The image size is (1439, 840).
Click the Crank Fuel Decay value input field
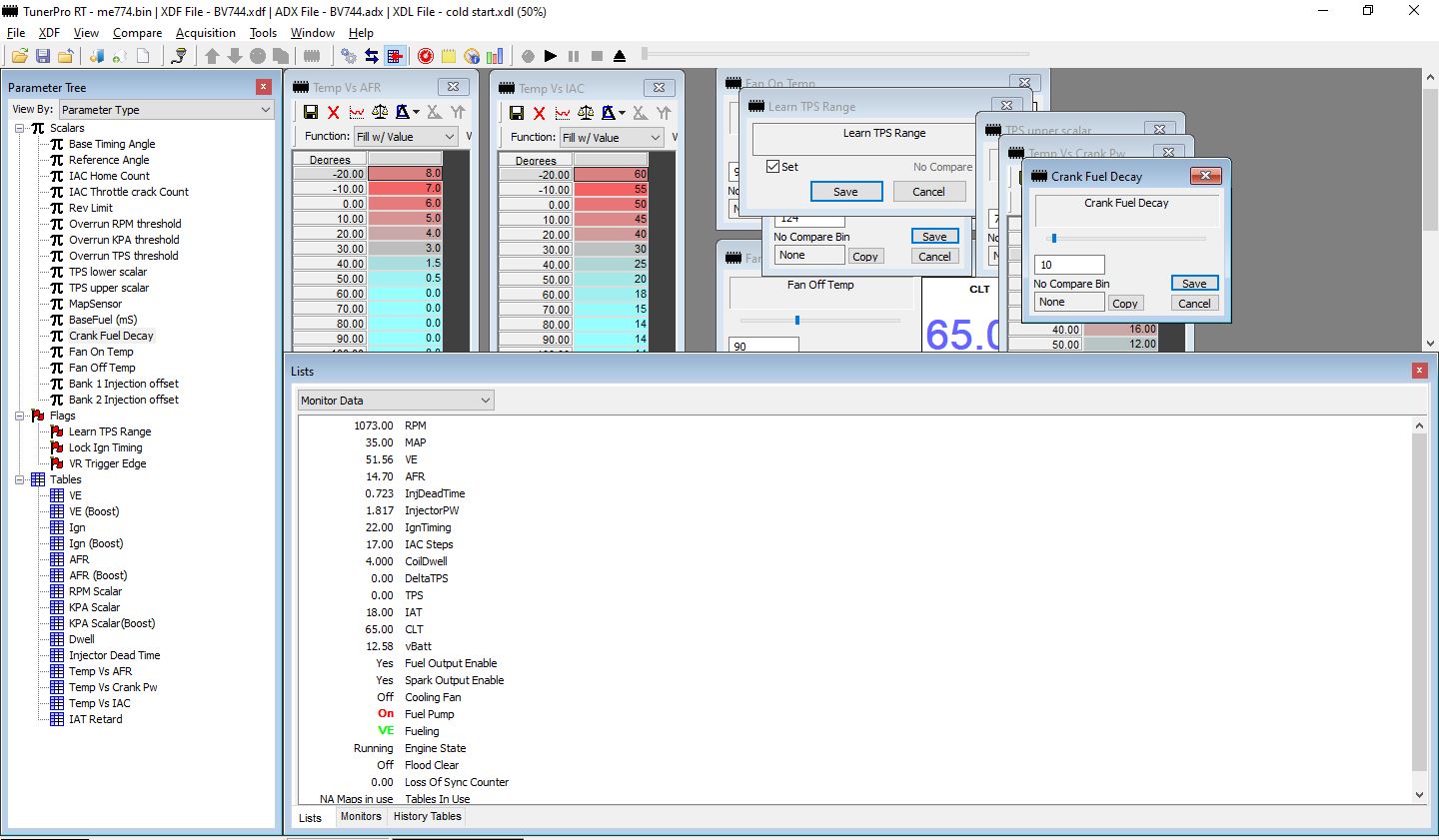(1069, 265)
